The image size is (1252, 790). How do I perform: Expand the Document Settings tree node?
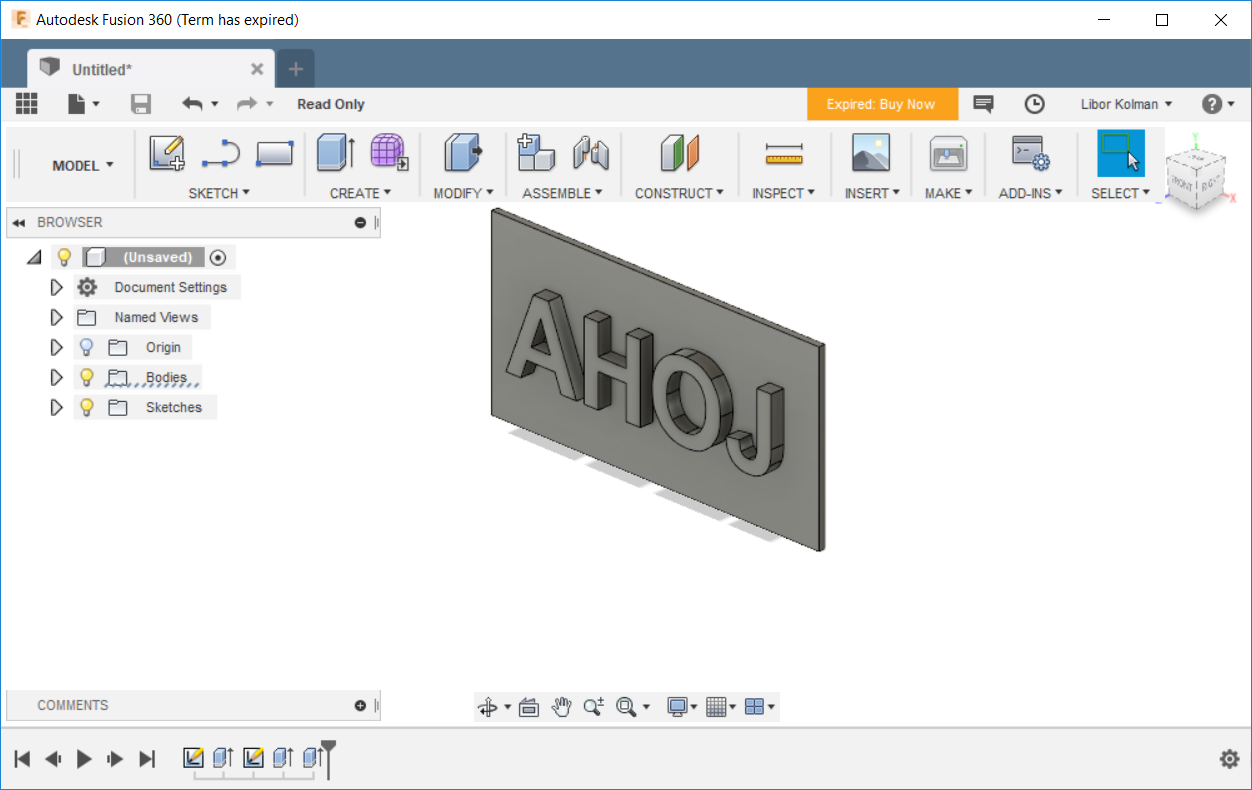click(56, 287)
